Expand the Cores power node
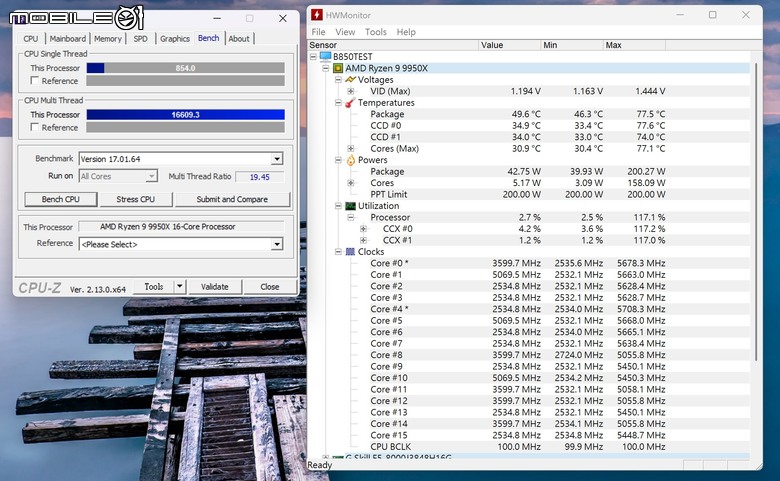Screen dimensions: 780x481 [x=351, y=183]
